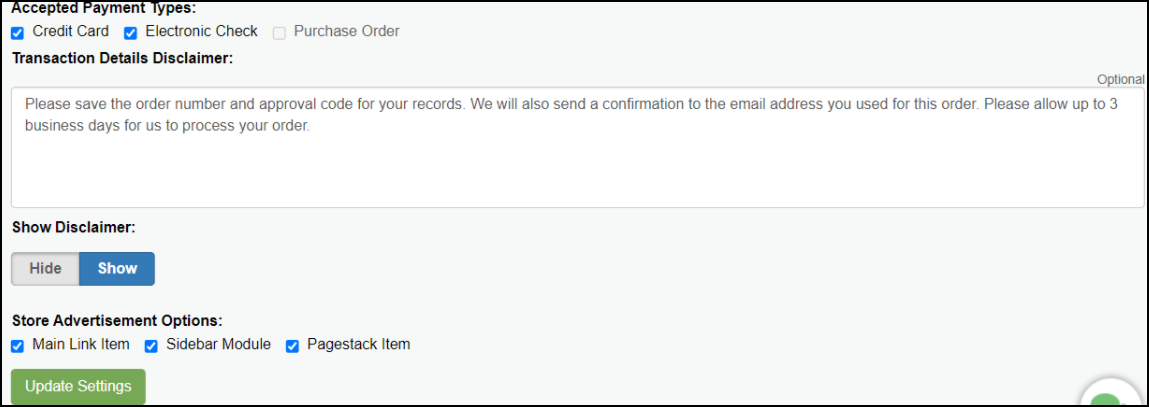Click the Electronic Check label text
1149x407 pixels.
[202, 32]
